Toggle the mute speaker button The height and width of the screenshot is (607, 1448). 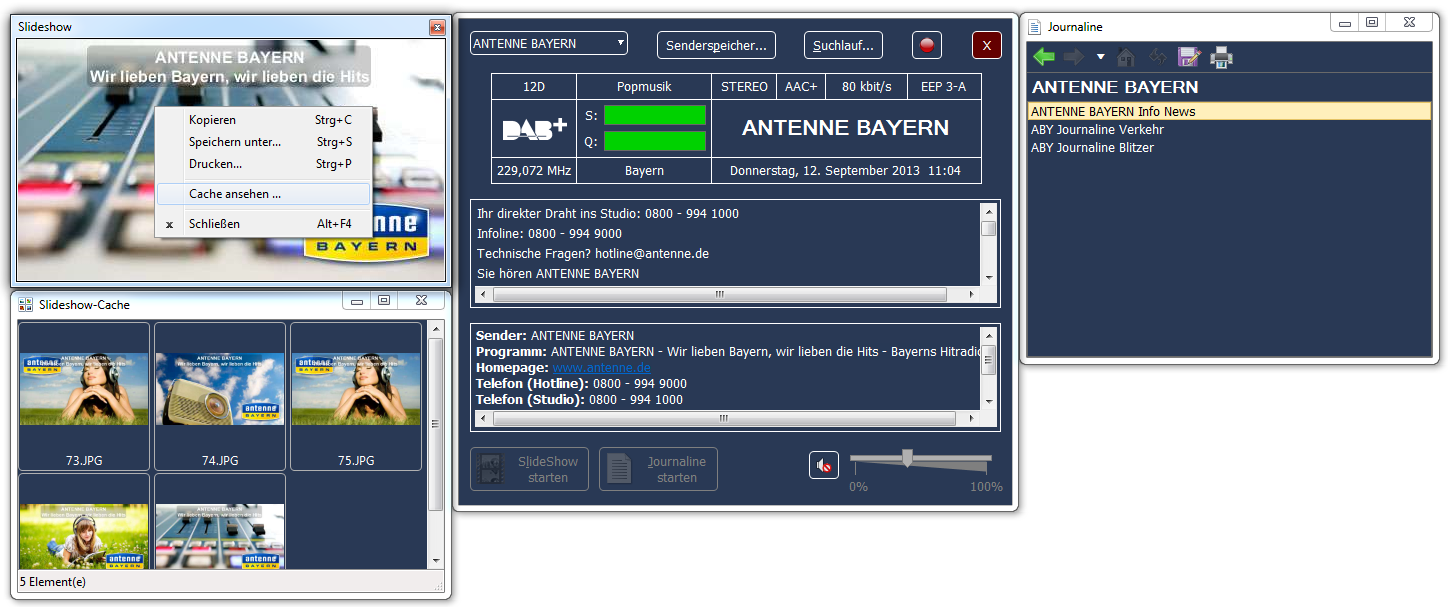(x=824, y=465)
